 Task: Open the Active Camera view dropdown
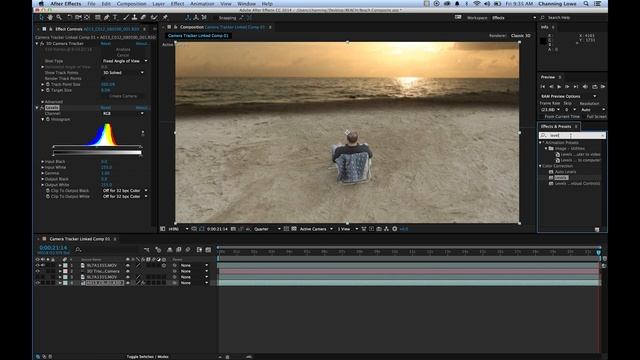coord(316,229)
